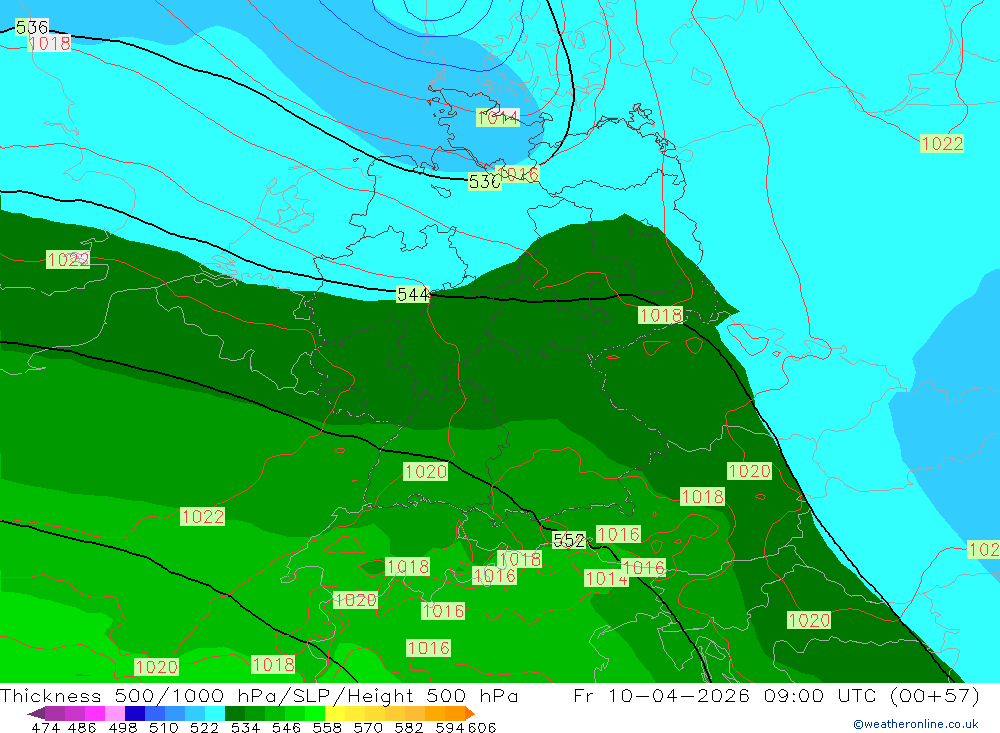Click the forecast date Fr 10-04-2026
1000x733 pixels.
662,695
